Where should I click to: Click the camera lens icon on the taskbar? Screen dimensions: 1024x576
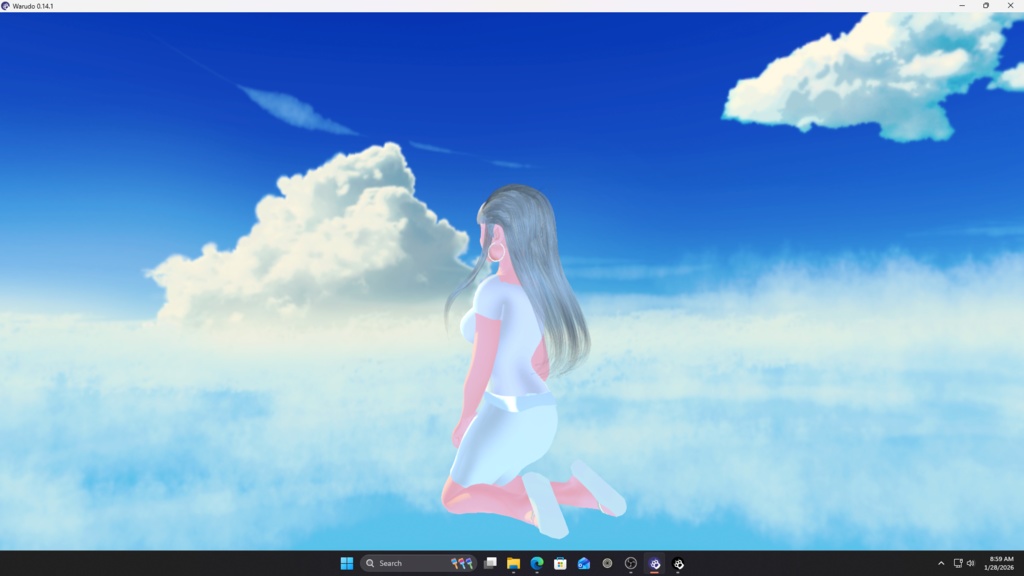[608, 563]
